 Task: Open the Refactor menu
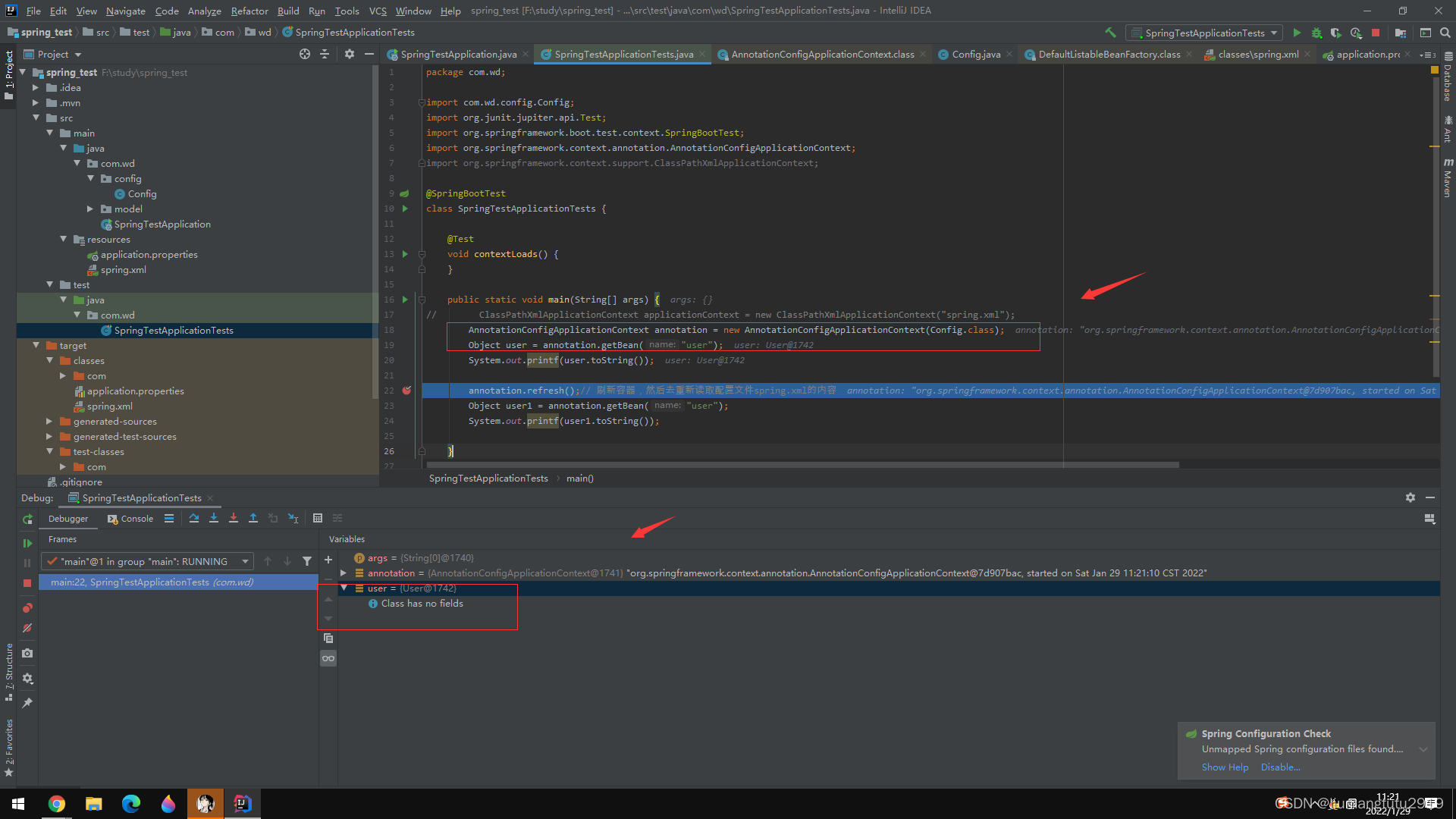click(249, 11)
